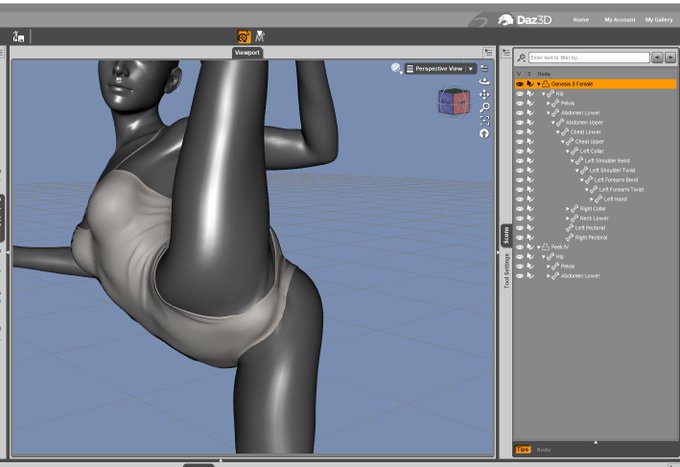
Task: Select the Chest Lower row
Action: coord(595,132)
